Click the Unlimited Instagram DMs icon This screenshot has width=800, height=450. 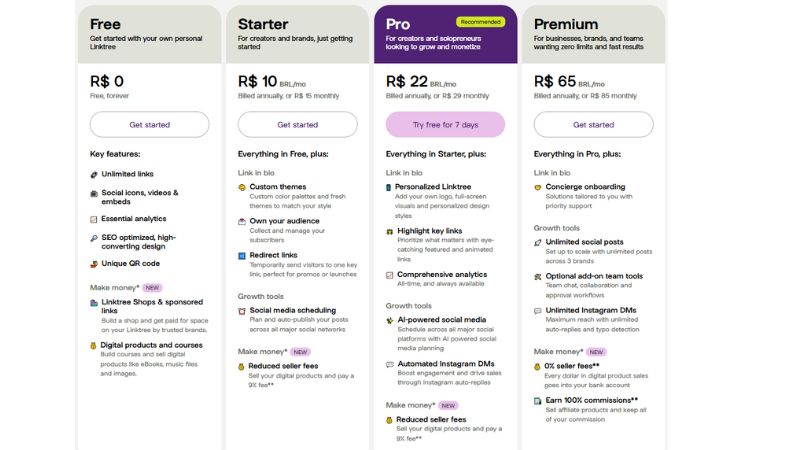[x=538, y=311]
